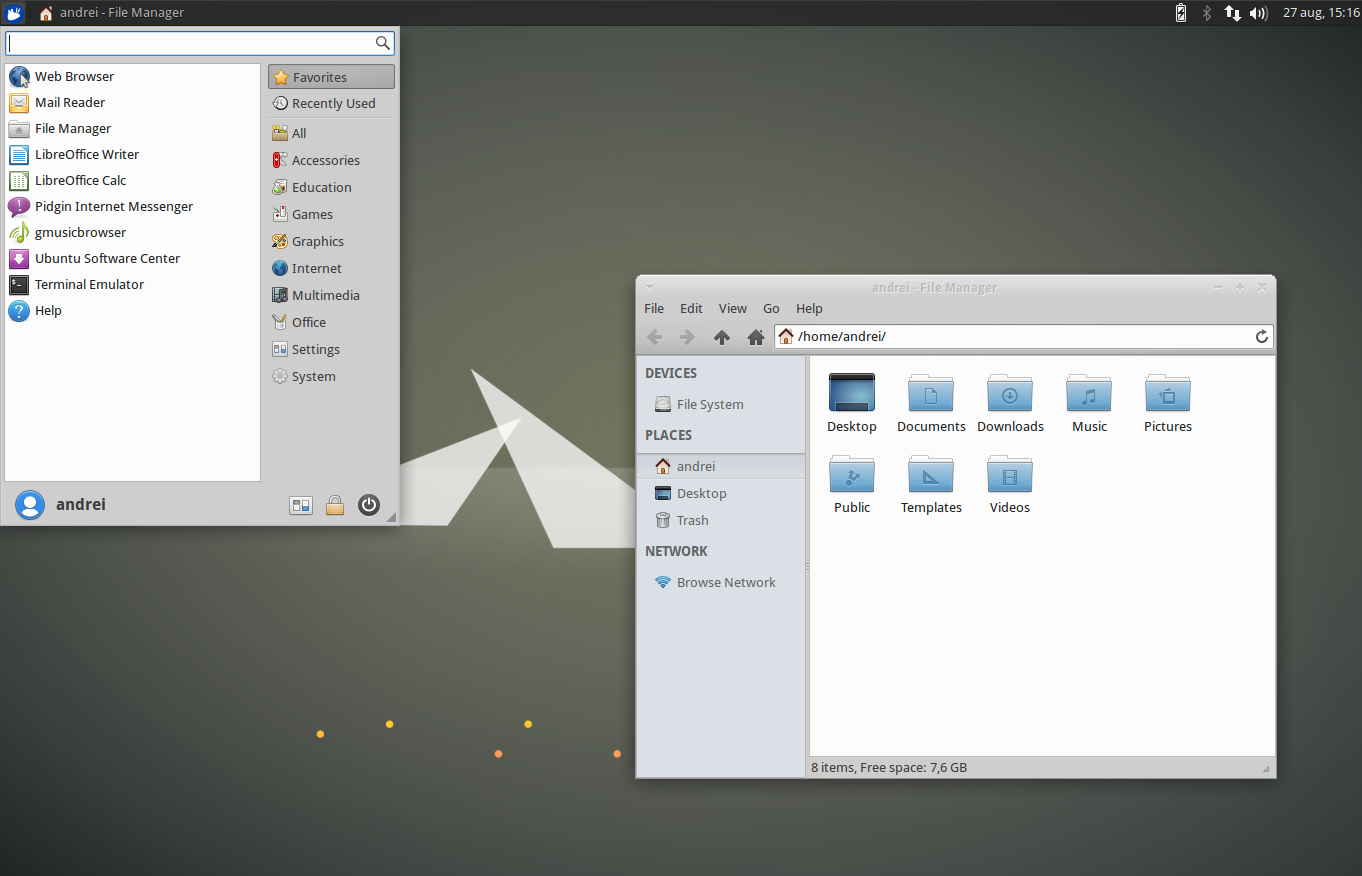This screenshot has height=876, width=1362.
Task: Click inside the /home/andrei/ path bar
Action: tap(900, 336)
